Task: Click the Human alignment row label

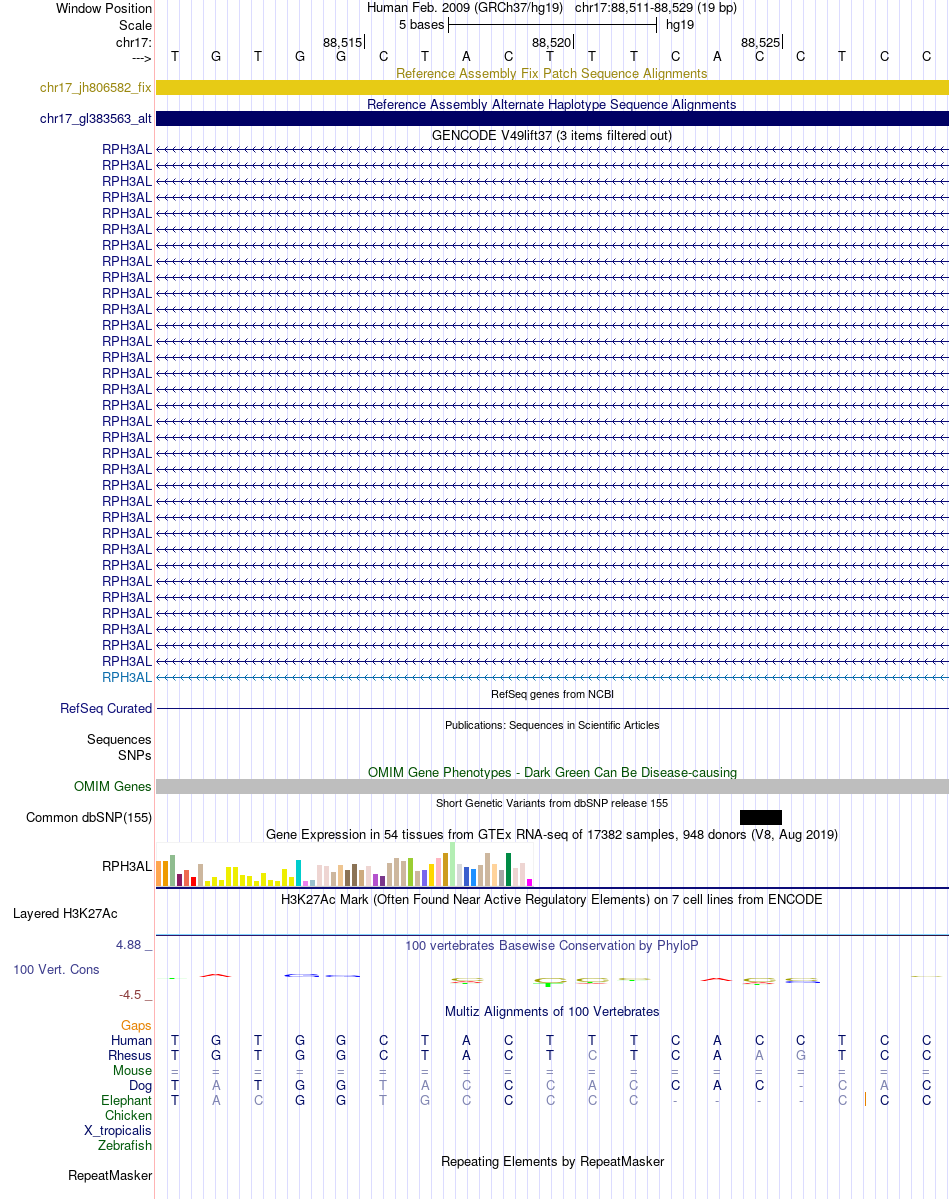Action: [x=132, y=1041]
